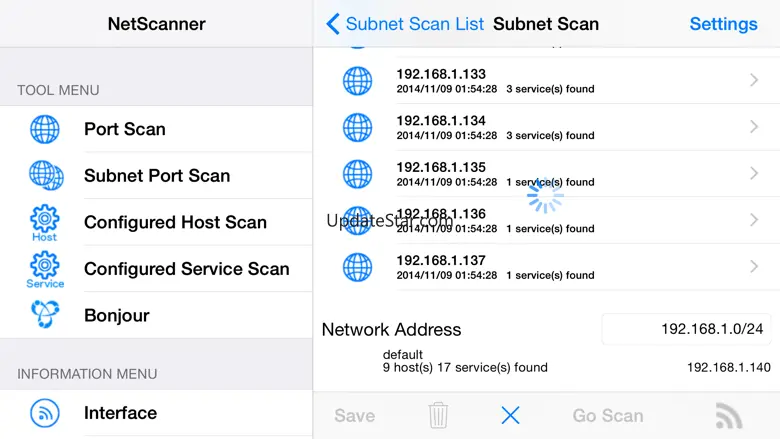Click '3 service(s) found' for 192.168.1.133
The image size is (780, 439).
click(x=550, y=89)
